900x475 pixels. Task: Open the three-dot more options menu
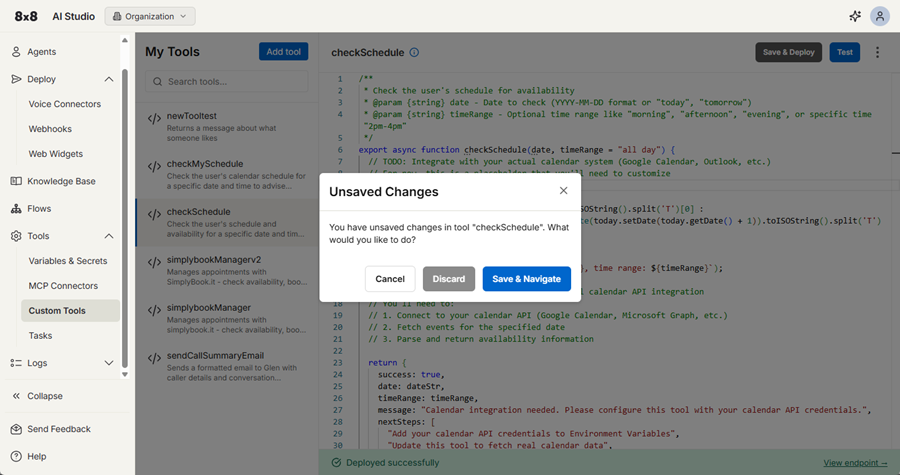[877, 52]
